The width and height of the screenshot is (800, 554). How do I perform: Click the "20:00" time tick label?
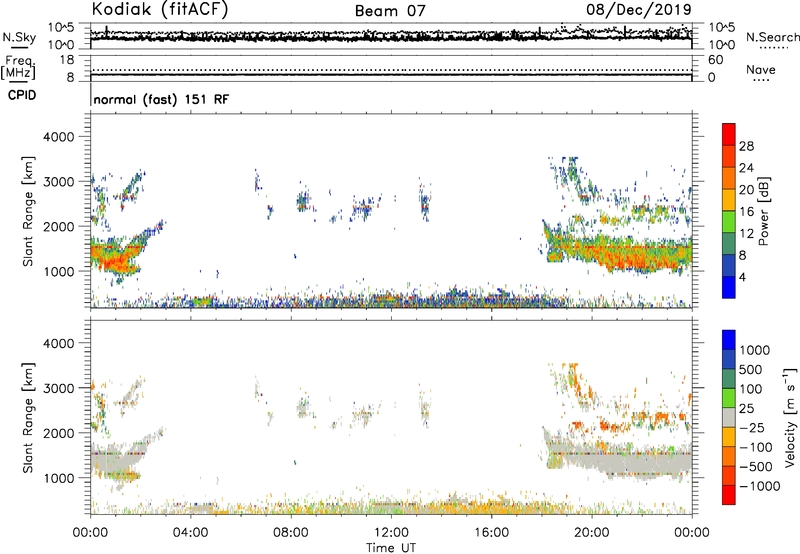[x=592, y=533]
